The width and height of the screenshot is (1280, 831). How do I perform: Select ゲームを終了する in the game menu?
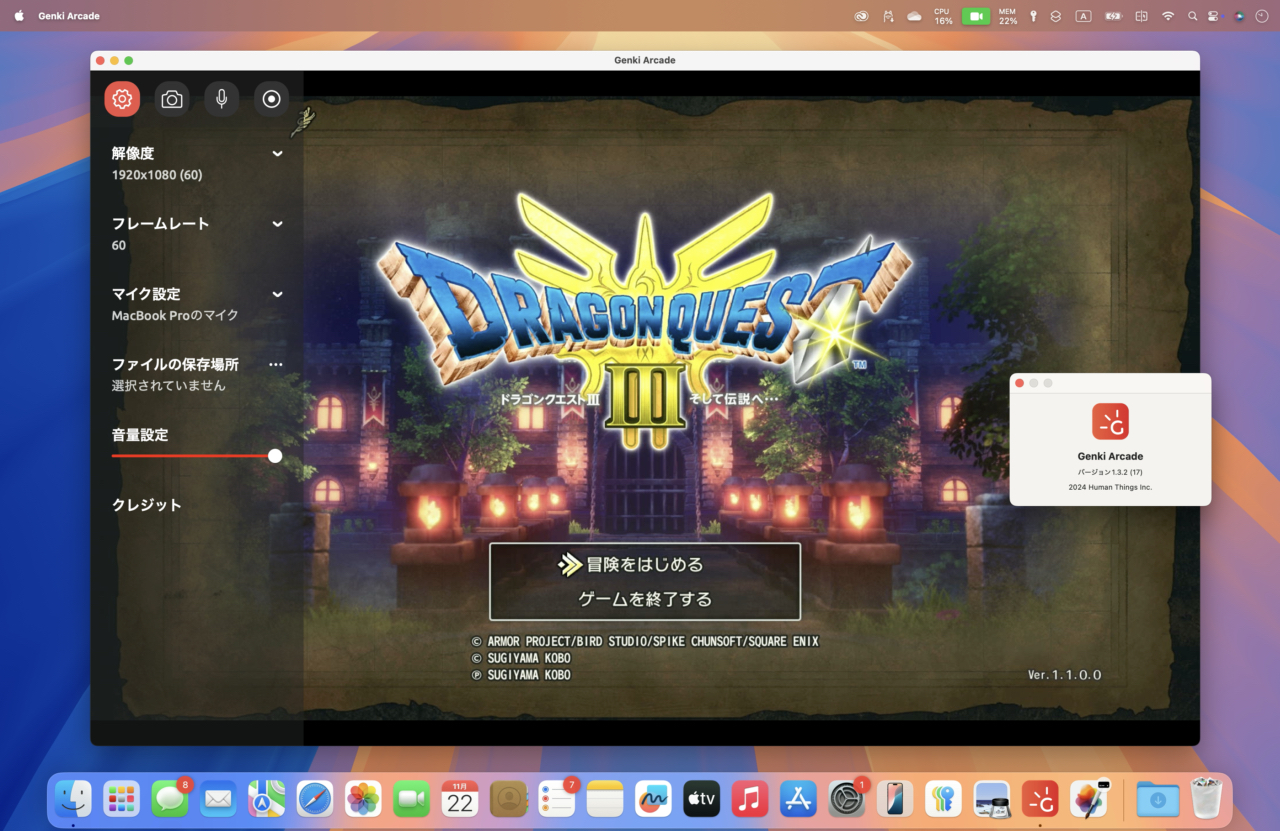645,599
